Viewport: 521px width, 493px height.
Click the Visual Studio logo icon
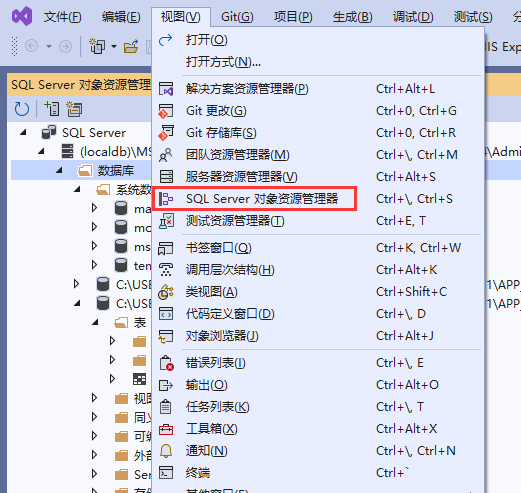coord(22,16)
